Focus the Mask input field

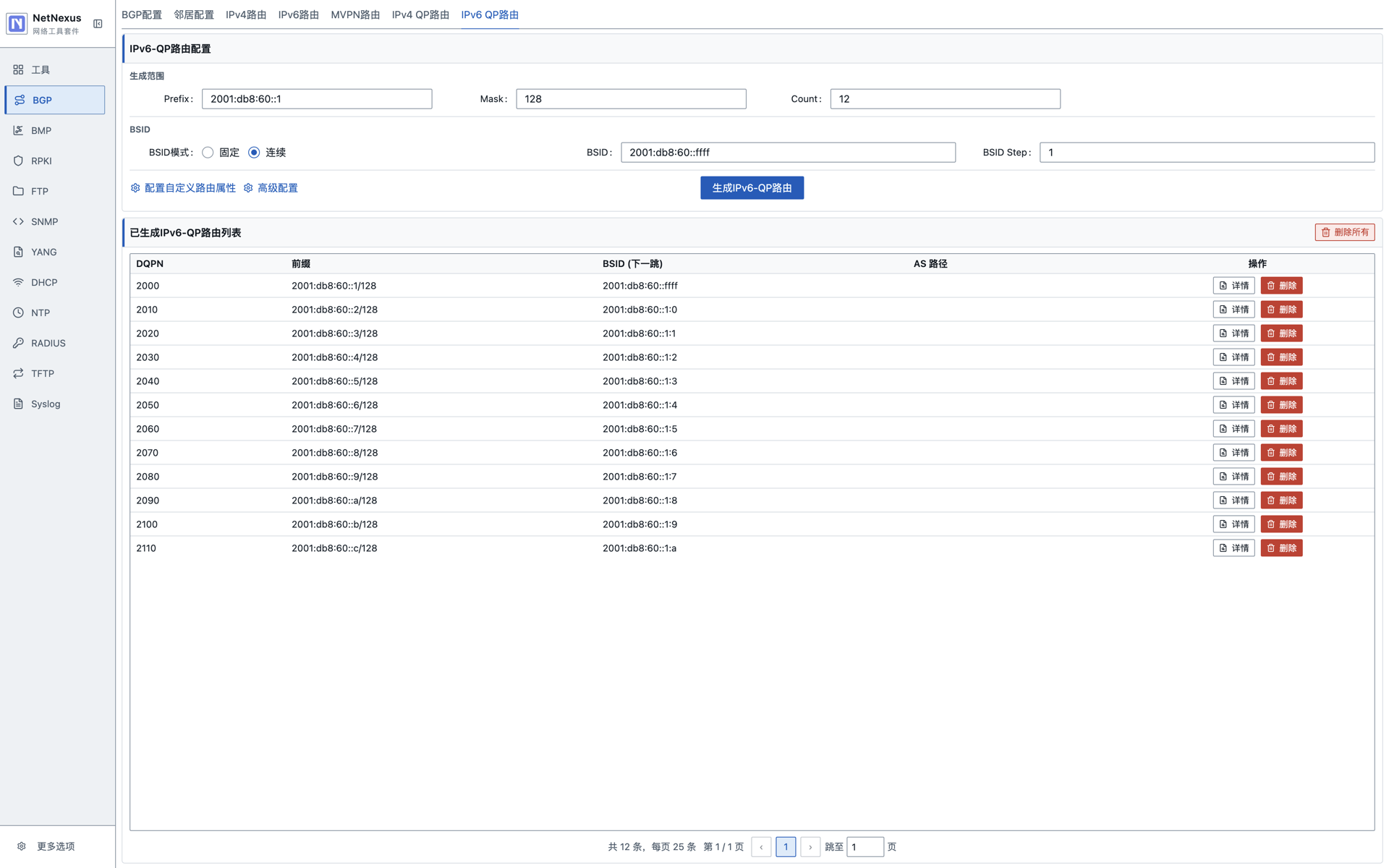pyautogui.click(x=631, y=99)
